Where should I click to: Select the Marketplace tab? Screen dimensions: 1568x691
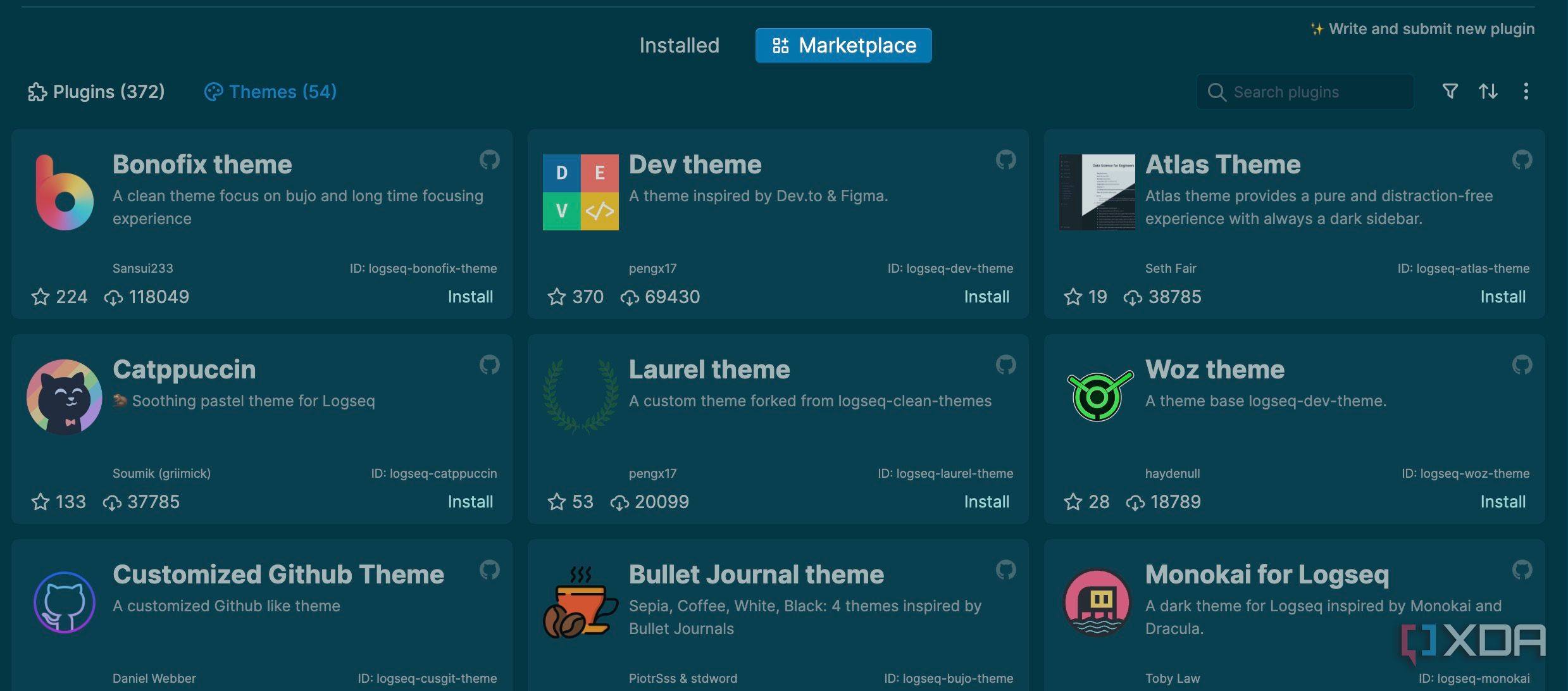tap(843, 46)
